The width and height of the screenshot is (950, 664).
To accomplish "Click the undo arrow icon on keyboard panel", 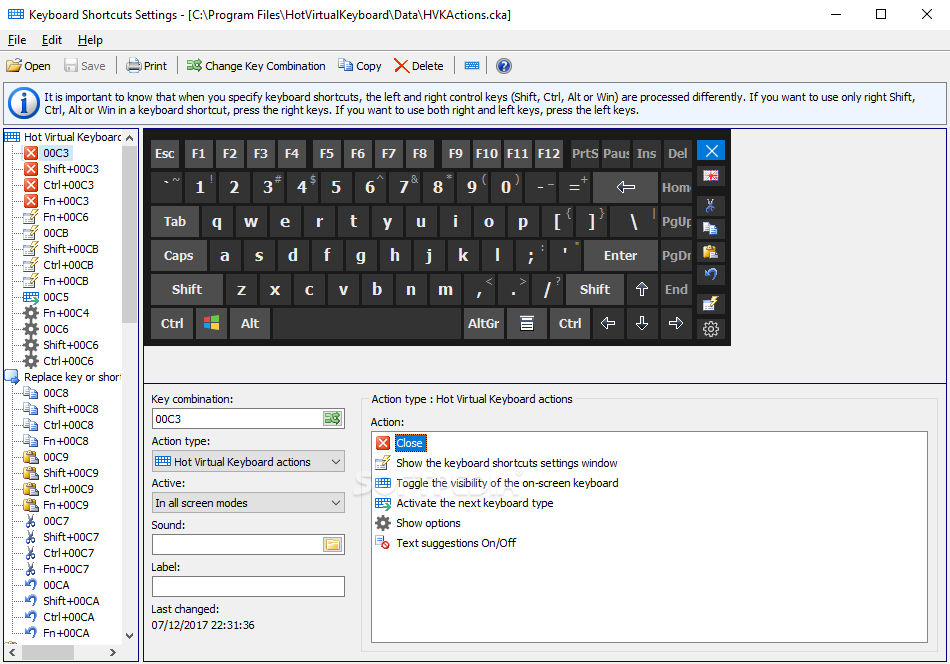I will [x=711, y=274].
